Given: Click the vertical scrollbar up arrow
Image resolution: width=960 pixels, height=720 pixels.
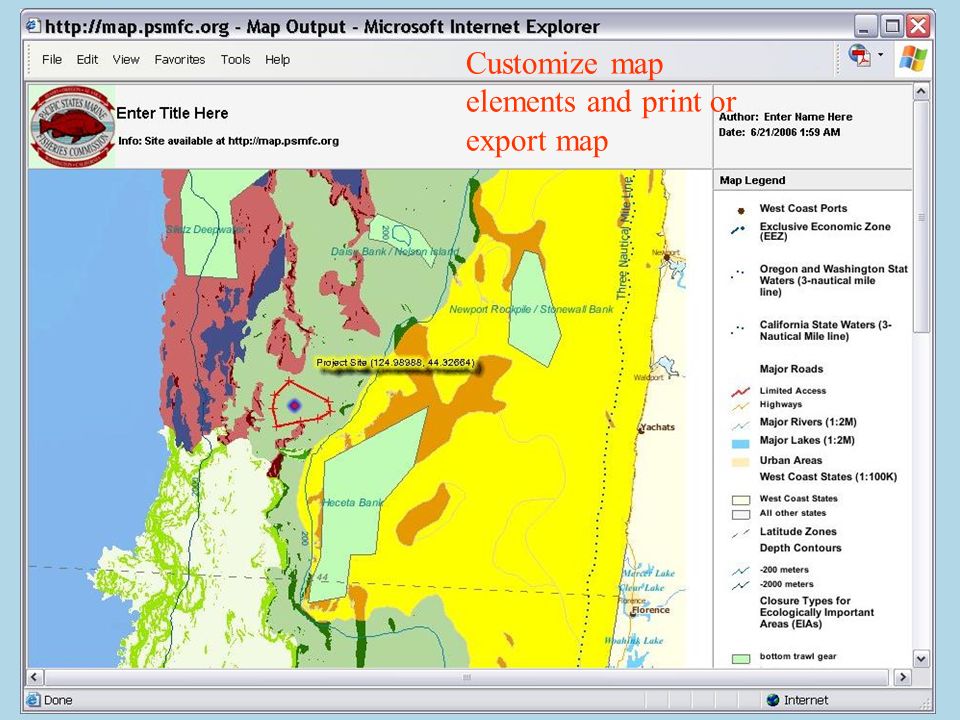Looking at the screenshot, I should coord(921,92).
